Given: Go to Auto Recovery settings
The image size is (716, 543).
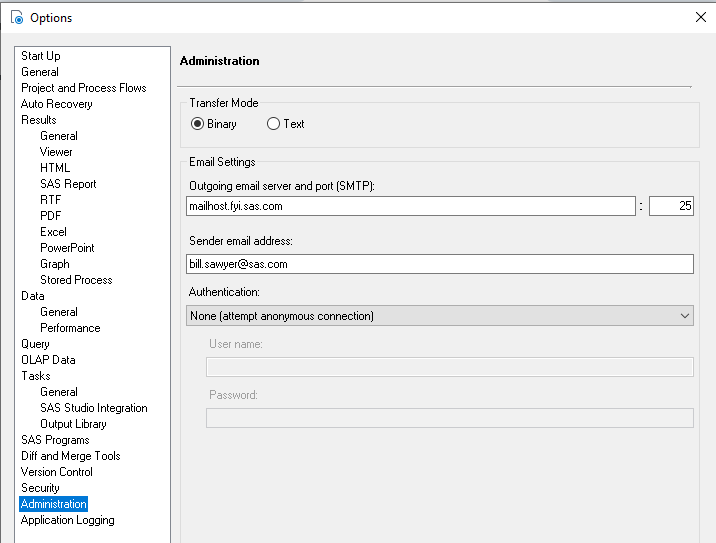Looking at the screenshot, I should (57, 104).
